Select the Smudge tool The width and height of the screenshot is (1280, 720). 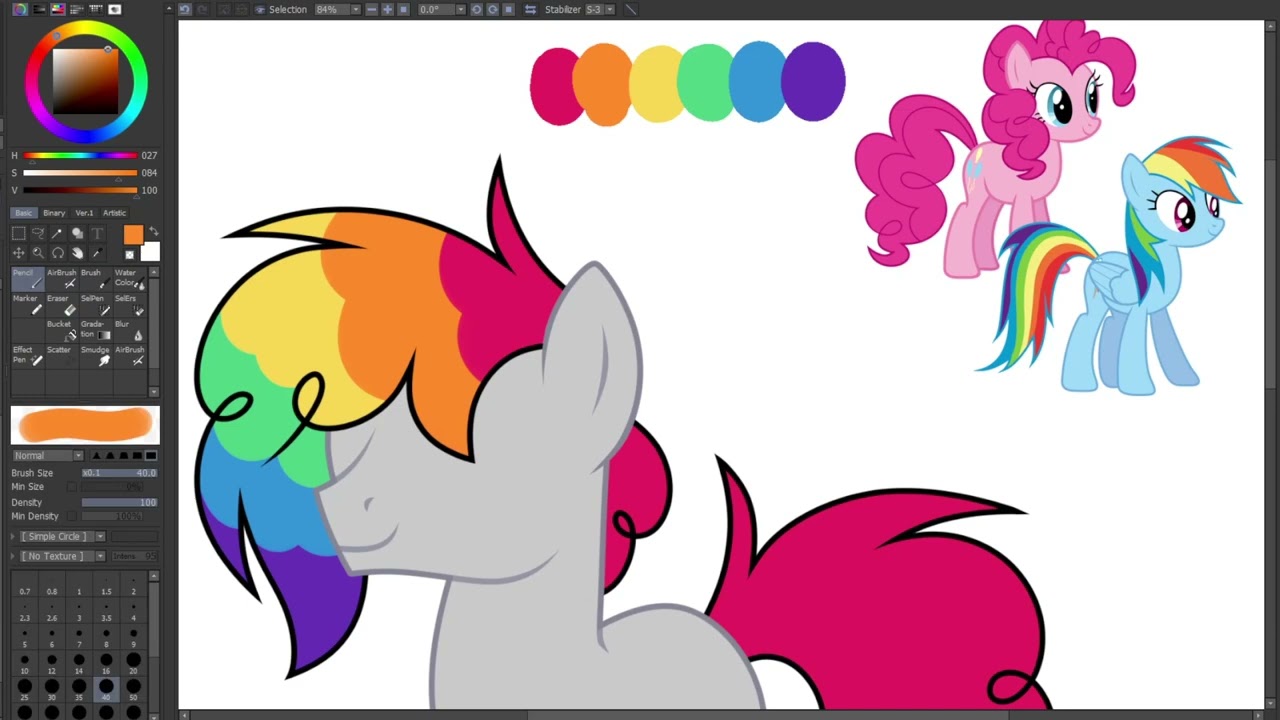pos(96,356)
